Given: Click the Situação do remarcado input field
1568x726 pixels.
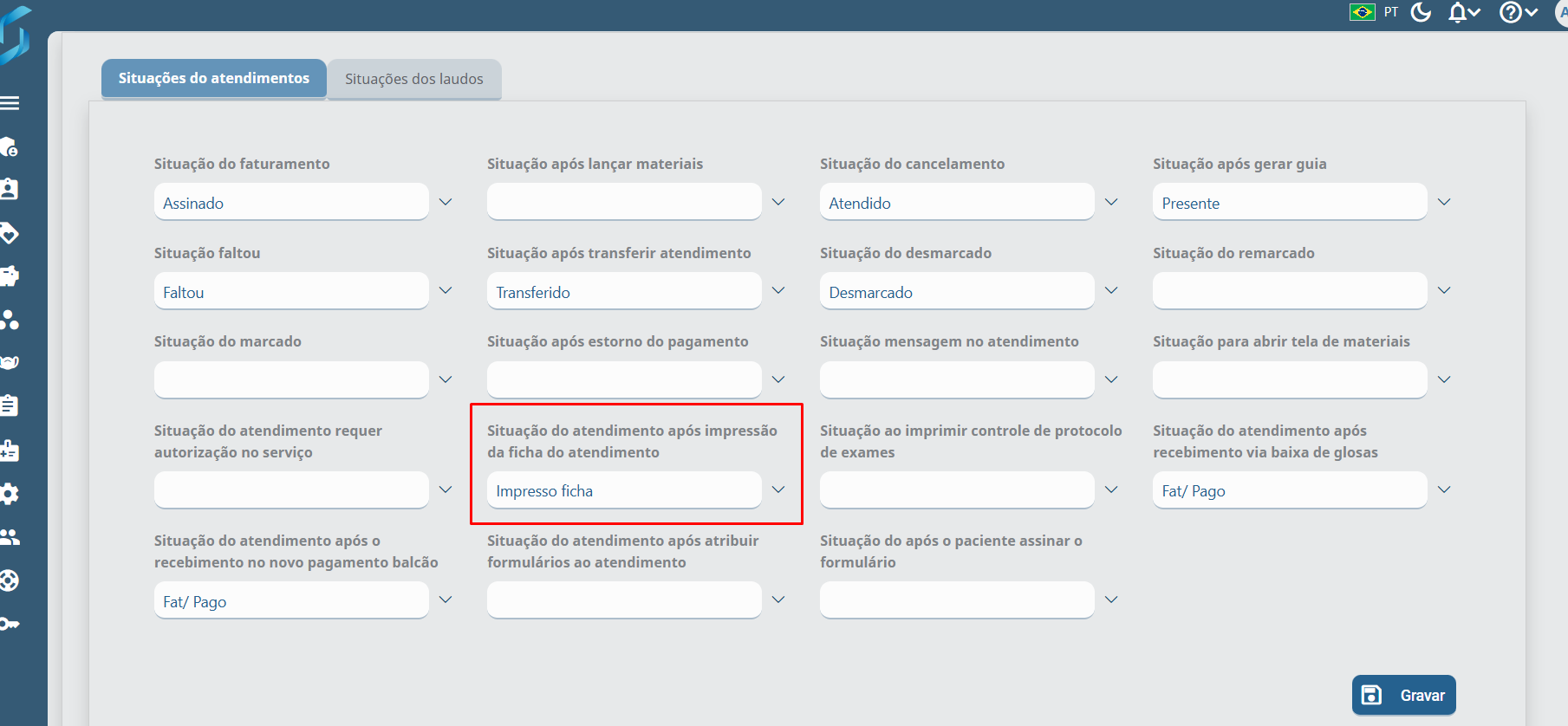Looking at the screenshot, I should (x=1289, y=291).
